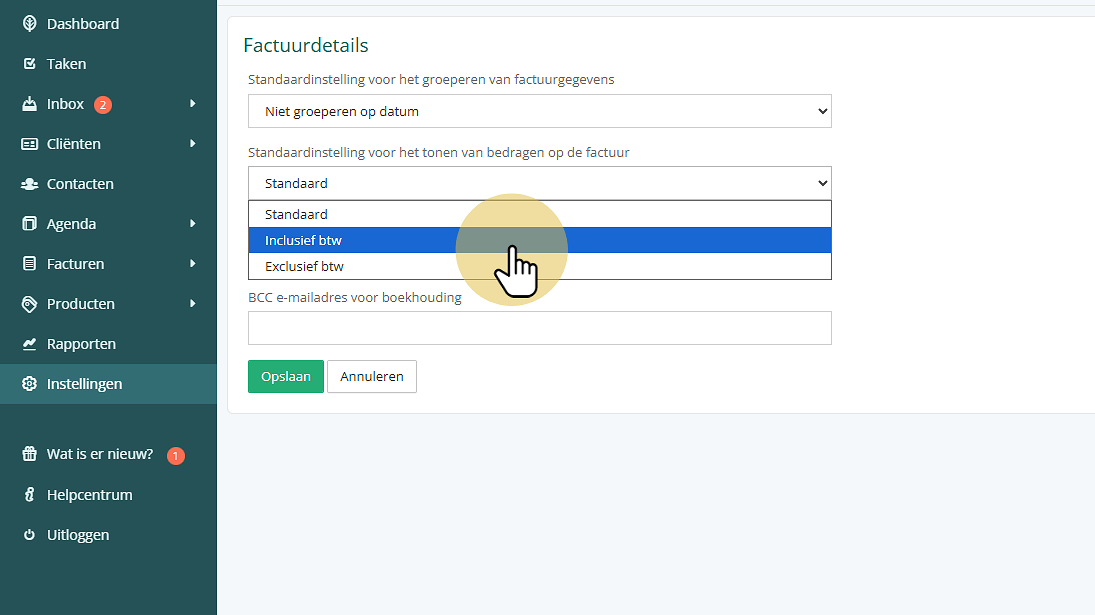The height and width of the screenshot is (615, 1095).
Task: Click the Uitloggen power icon
Action: [x=29, y=535]
